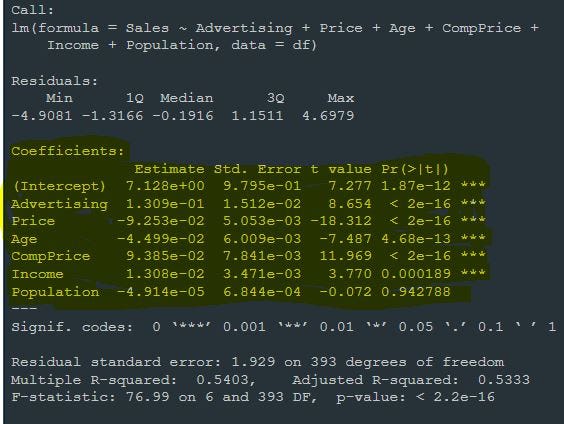The image size is (564, 424).
Task: Click the 'Call:' heading text
Action: click(x=32, y=10)
